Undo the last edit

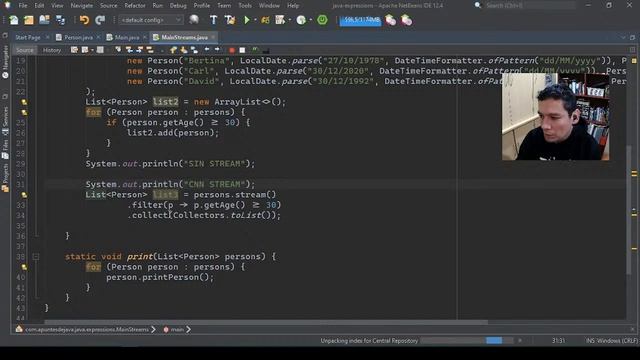point(84,20)
